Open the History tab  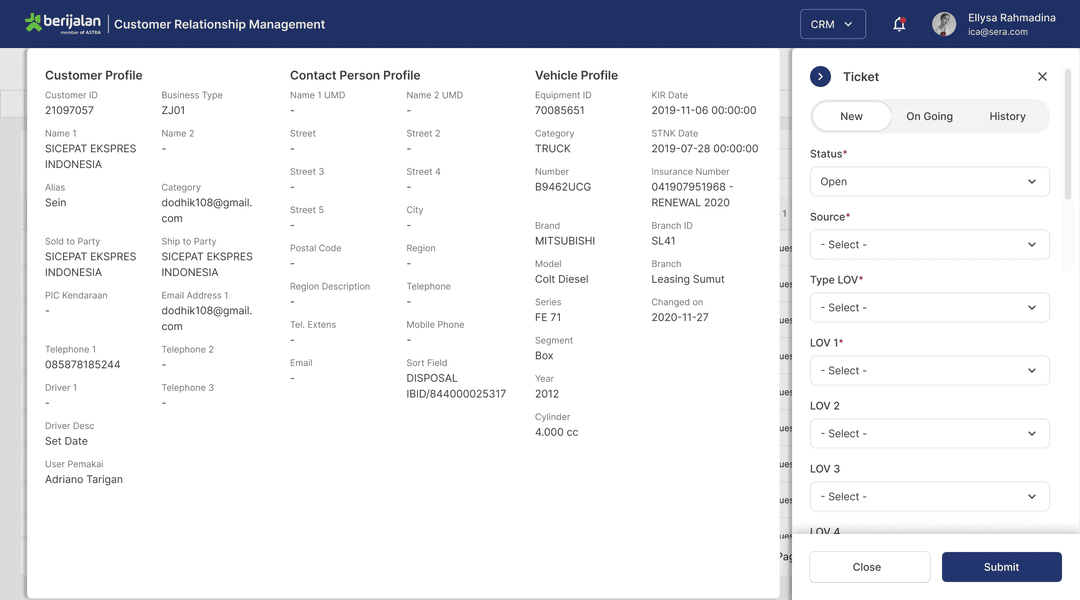click(x=1007, y=116)
